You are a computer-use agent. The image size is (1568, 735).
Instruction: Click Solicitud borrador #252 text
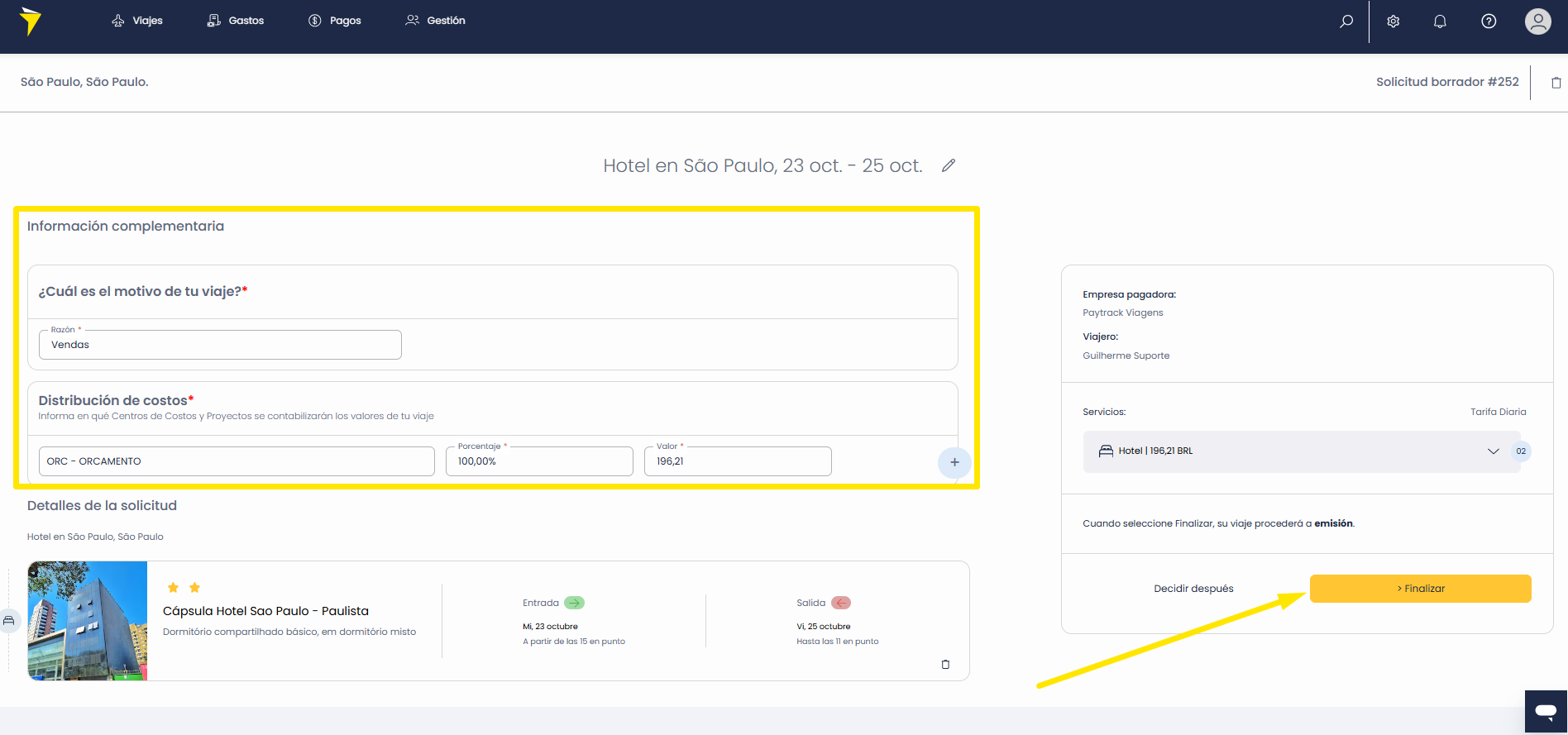tap(1447, 82)
